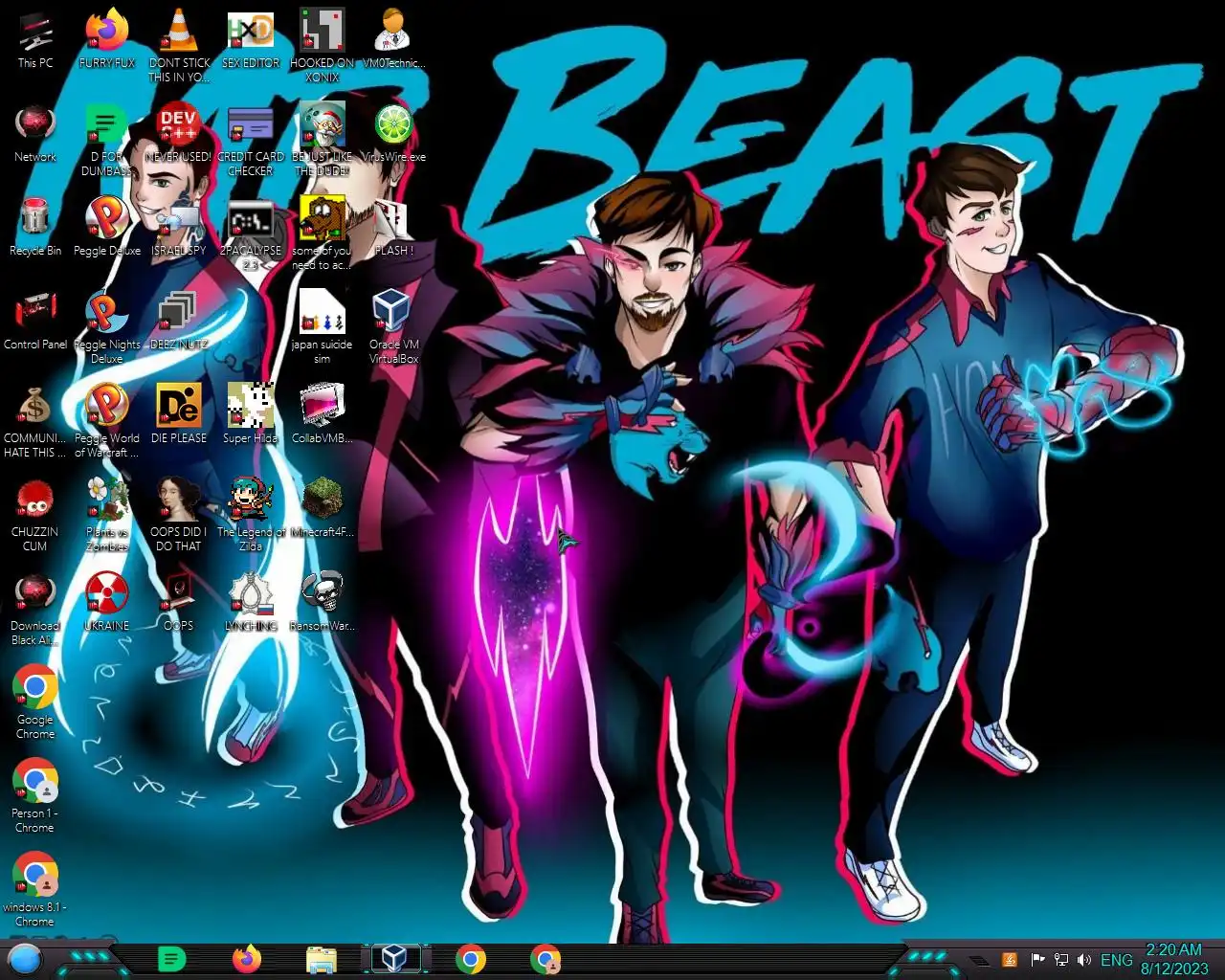
Task: Open the OOPS desktop shortcut
Action: click(179, 601)
